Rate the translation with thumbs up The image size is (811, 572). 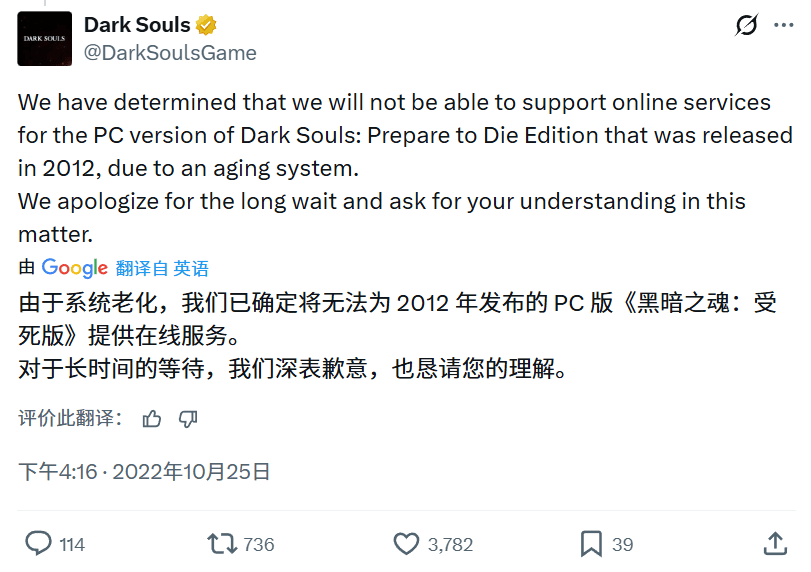152,418
